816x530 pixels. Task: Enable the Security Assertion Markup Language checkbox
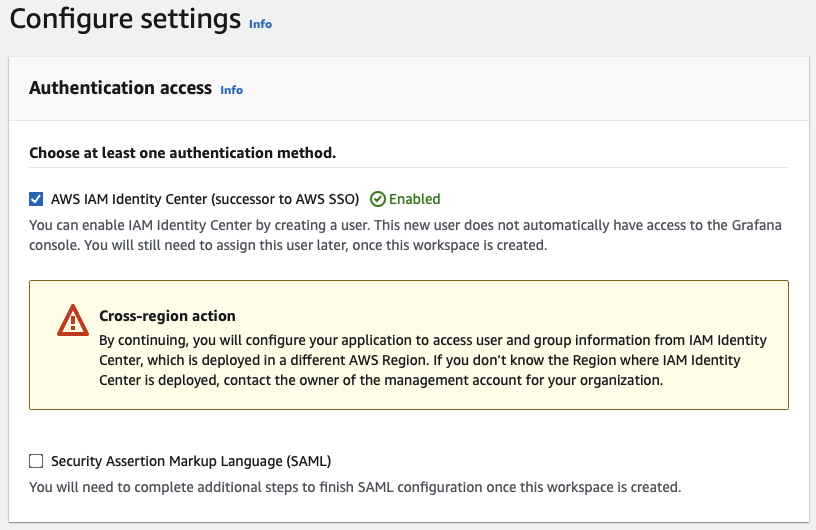click(x=37, y=461)
